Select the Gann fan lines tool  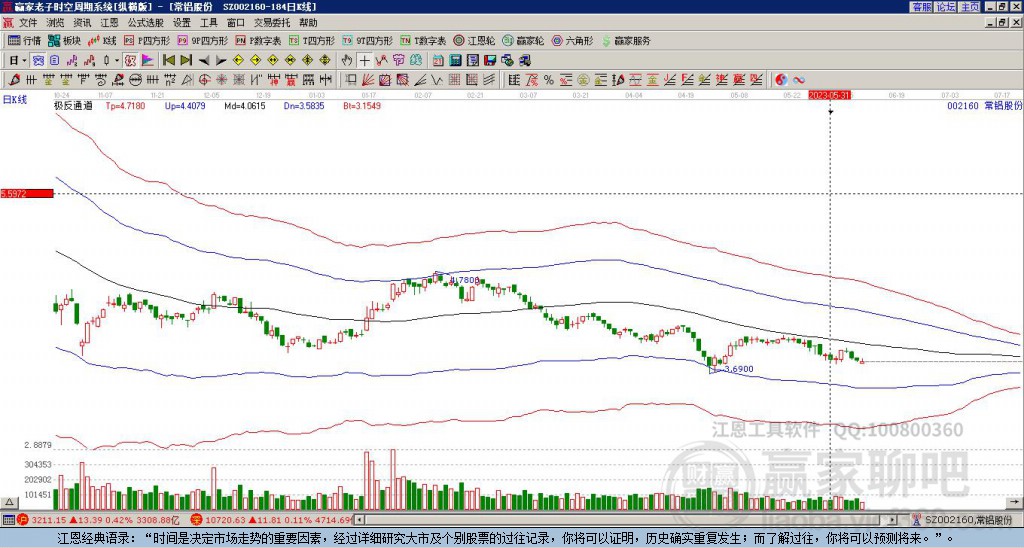click(x=368, y=80)
